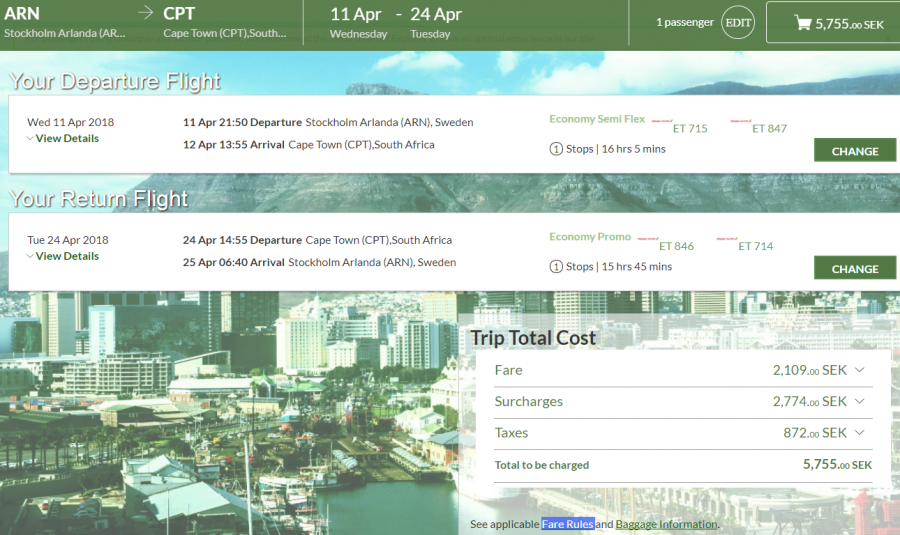
Task: Change the return flight selection
Action: (854, 268)
